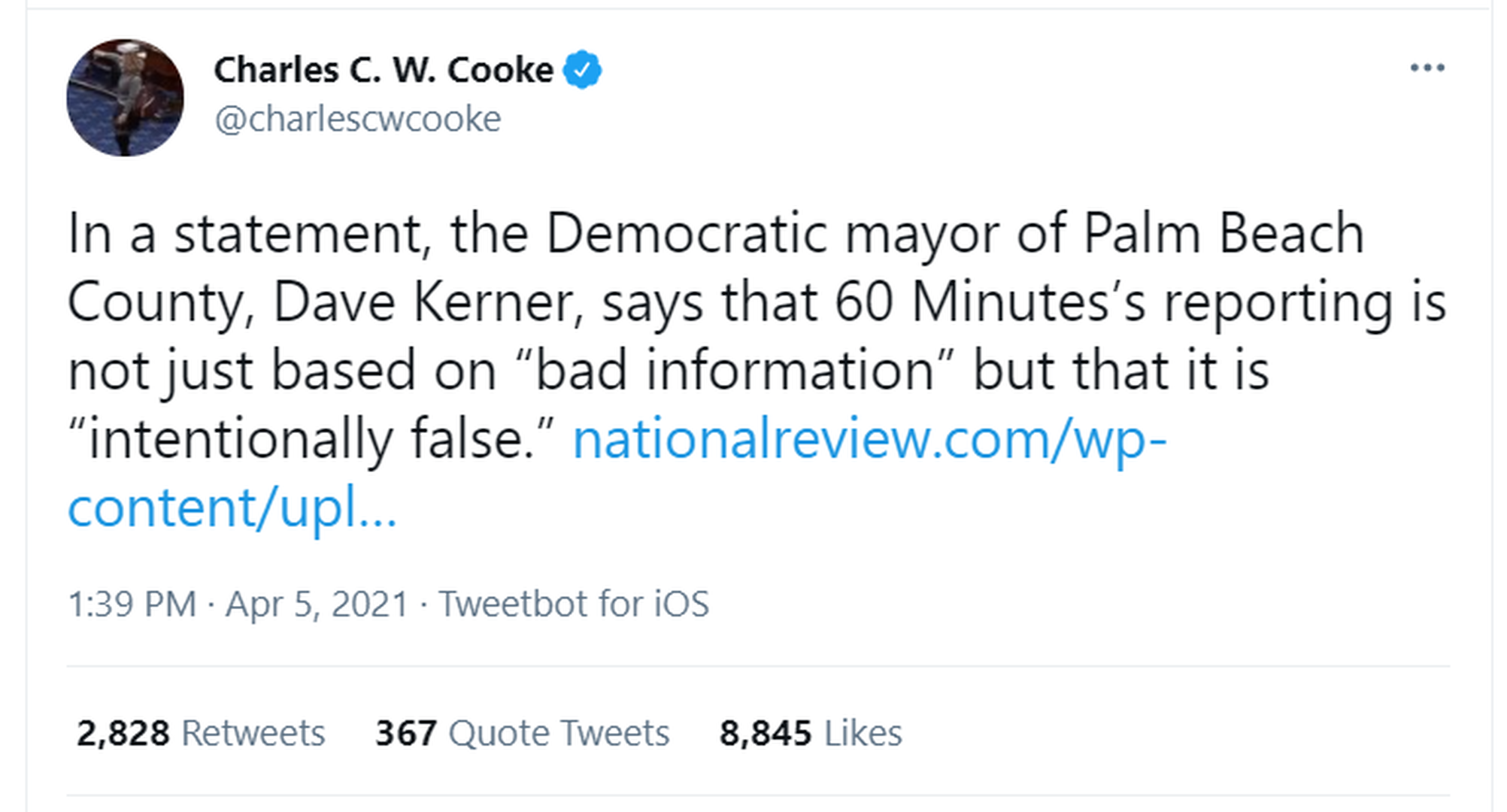The image size is (1507, 812).
Task: Click the 1:39 PM timestamp
Action: pos(132,604)
